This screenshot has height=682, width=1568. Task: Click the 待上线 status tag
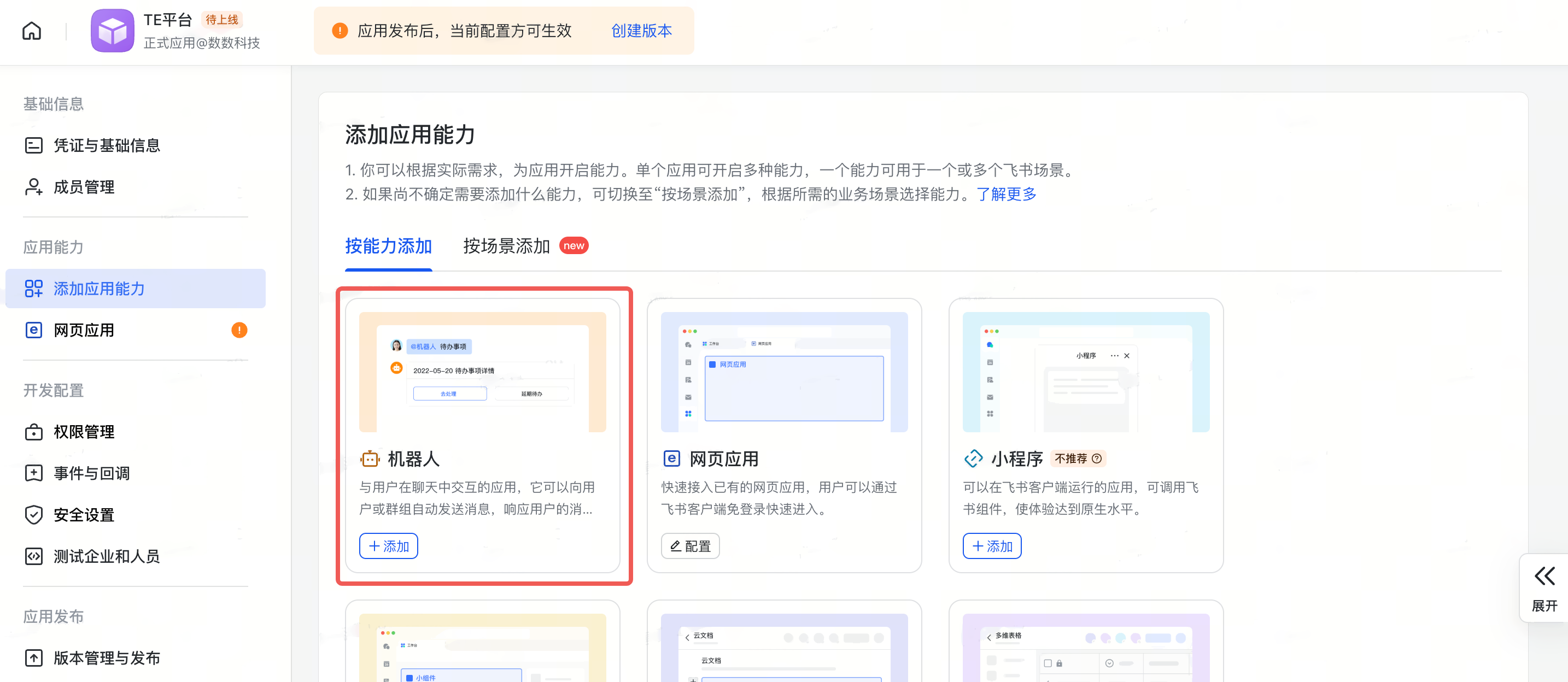[x=221, y=20]
